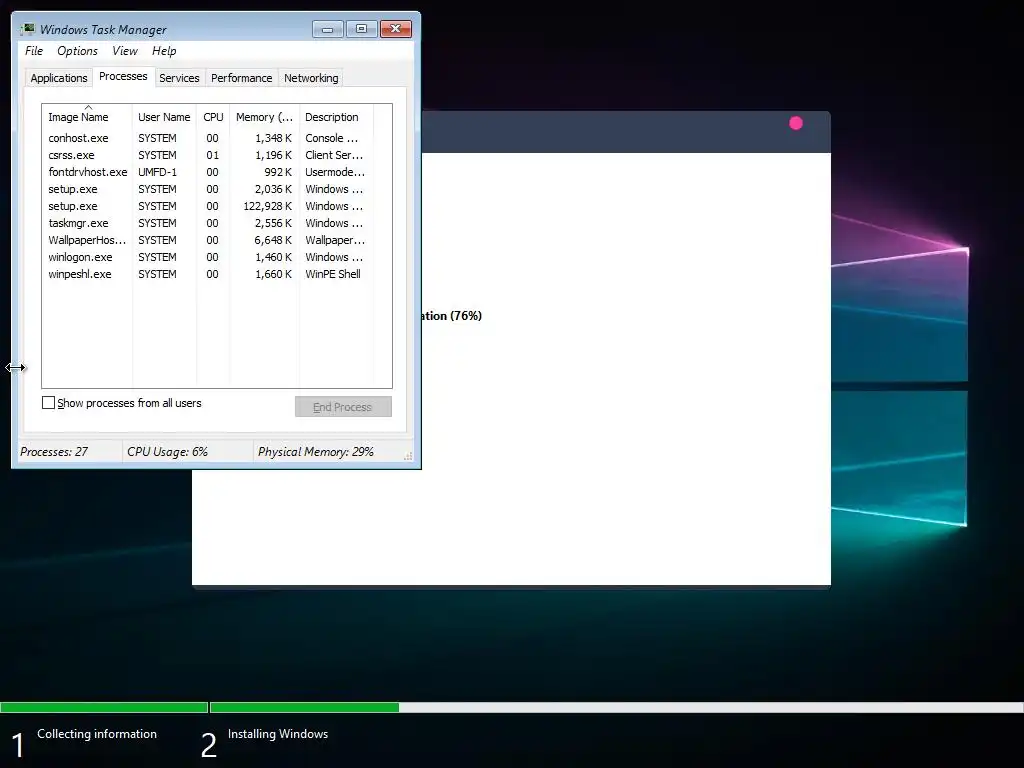Minimize the Windows Task Manager window
The width and height of the screenshot is (1024, 768).
tap(327, 29)
